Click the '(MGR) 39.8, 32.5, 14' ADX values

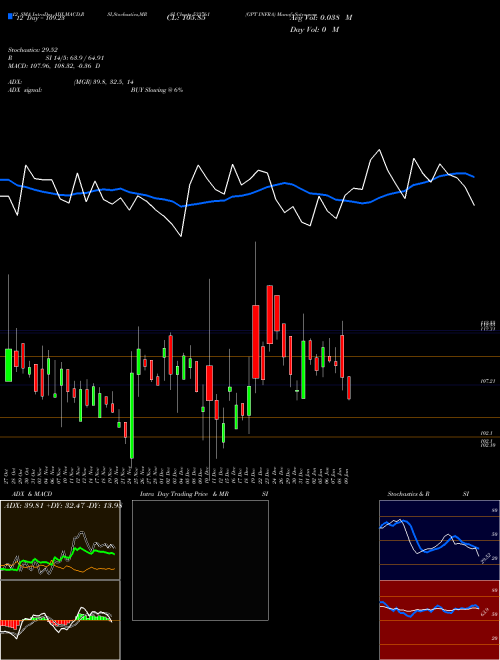click(103, 82)
